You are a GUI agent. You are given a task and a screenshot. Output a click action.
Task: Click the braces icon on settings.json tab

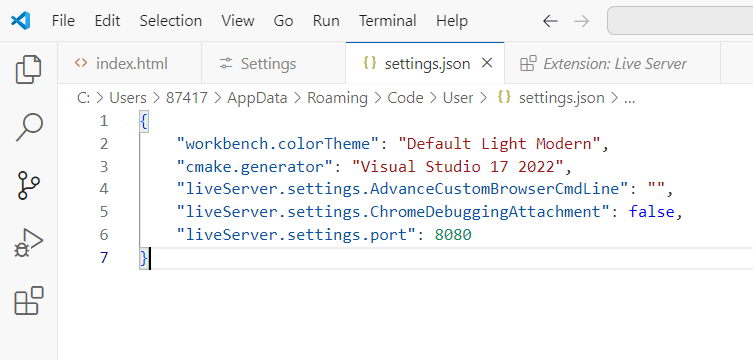(370, 63)
